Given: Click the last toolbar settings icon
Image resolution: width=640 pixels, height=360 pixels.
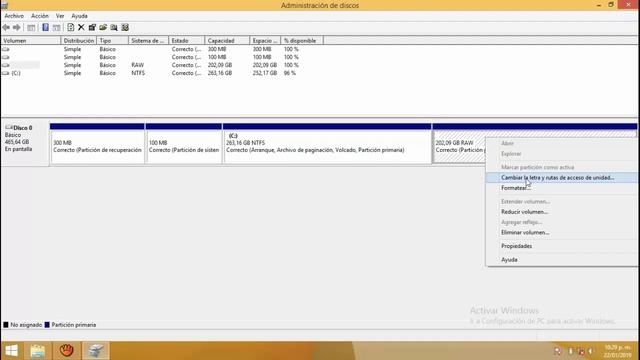Looking at the screenshot, I should [125, 27].
